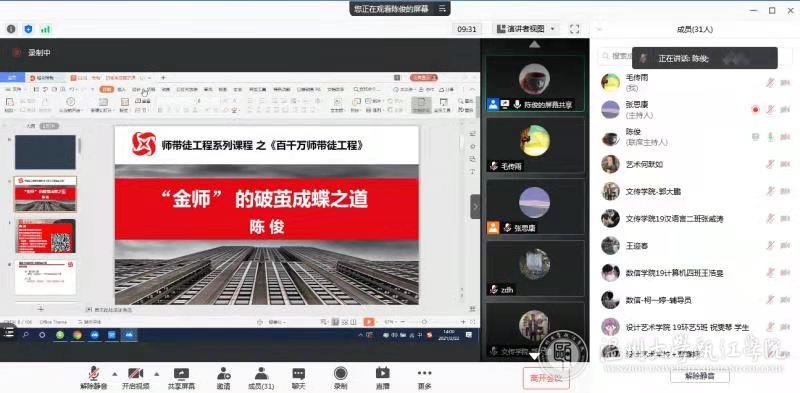Select 毛传雨 video tile
Image resolution: width=800 pixels, height=393 pixels.
click(x=535, y=145)
